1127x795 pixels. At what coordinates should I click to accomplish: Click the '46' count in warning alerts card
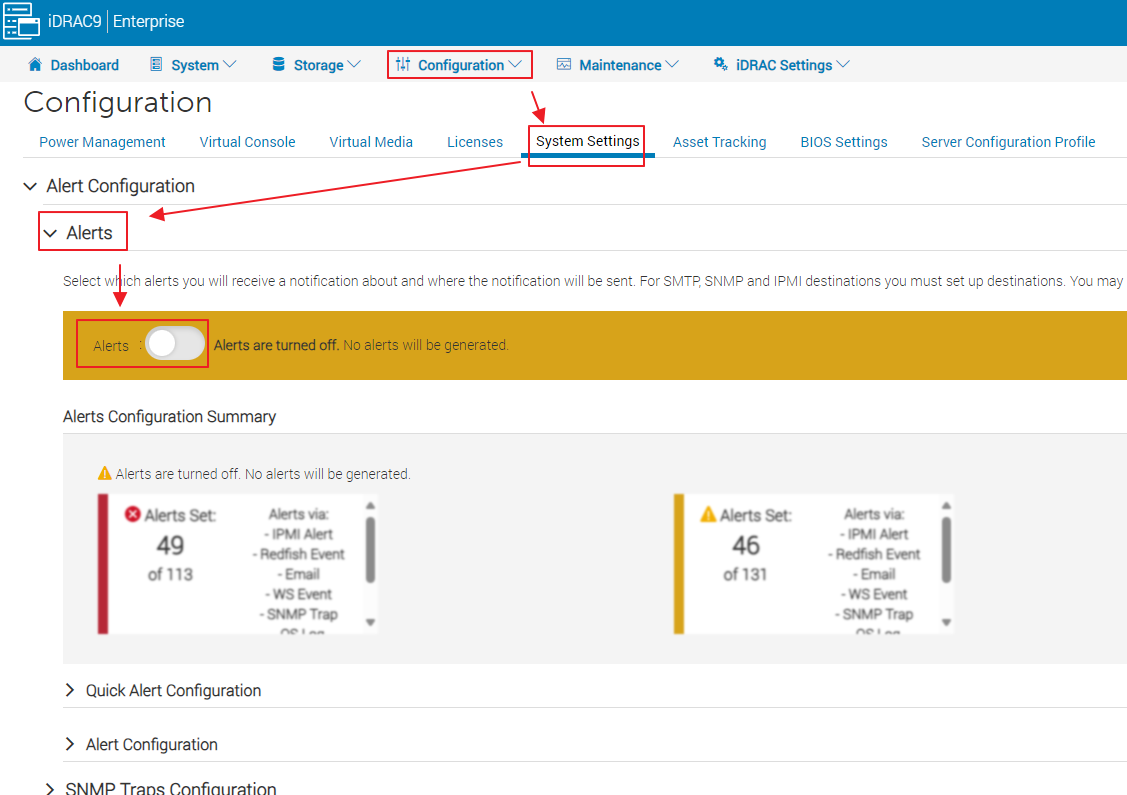pyautogui.click(x=745, y=546)
